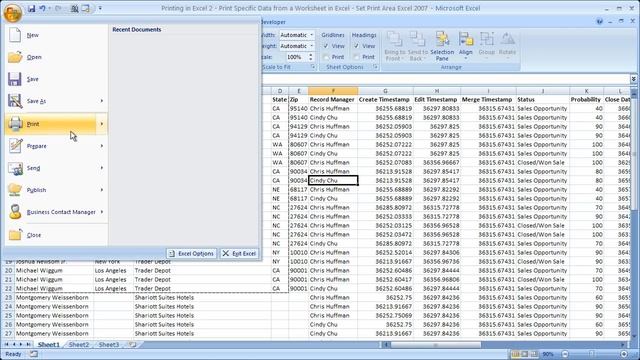Click the macro record icon in status bar
The height and width of the screenshot is (360, 640).
tap(34, 354)
